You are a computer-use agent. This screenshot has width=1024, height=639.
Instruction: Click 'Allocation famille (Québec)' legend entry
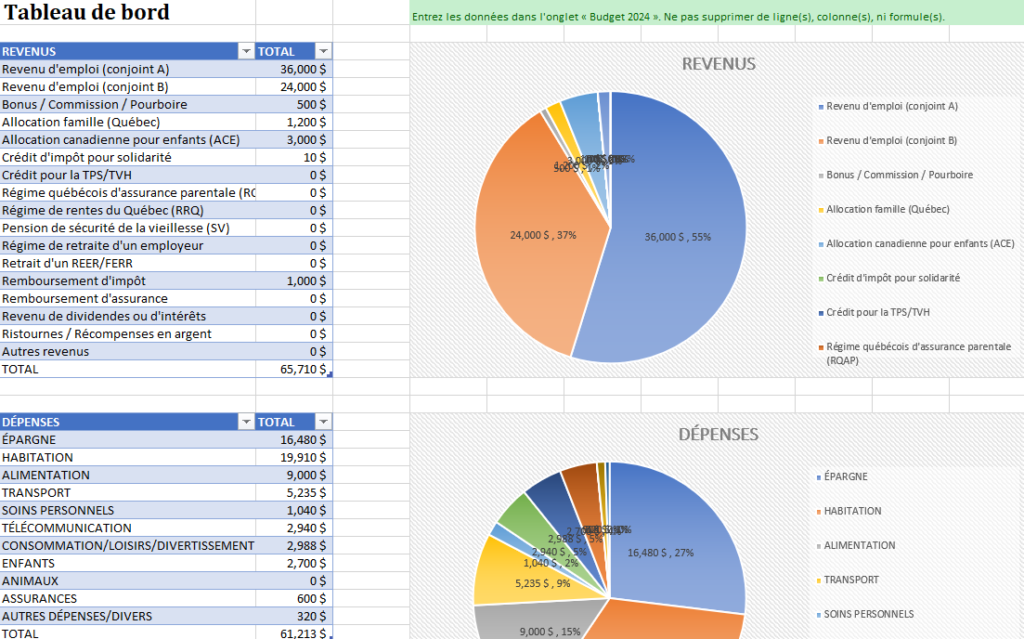pyautogui.click(x=884, y=209)
